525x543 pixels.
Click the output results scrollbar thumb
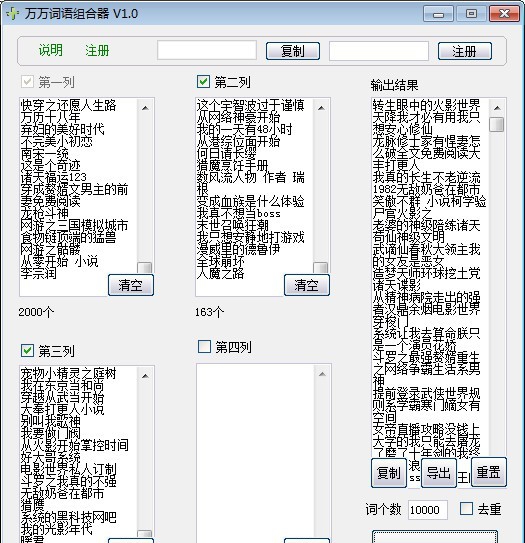(x=497, y=125)
